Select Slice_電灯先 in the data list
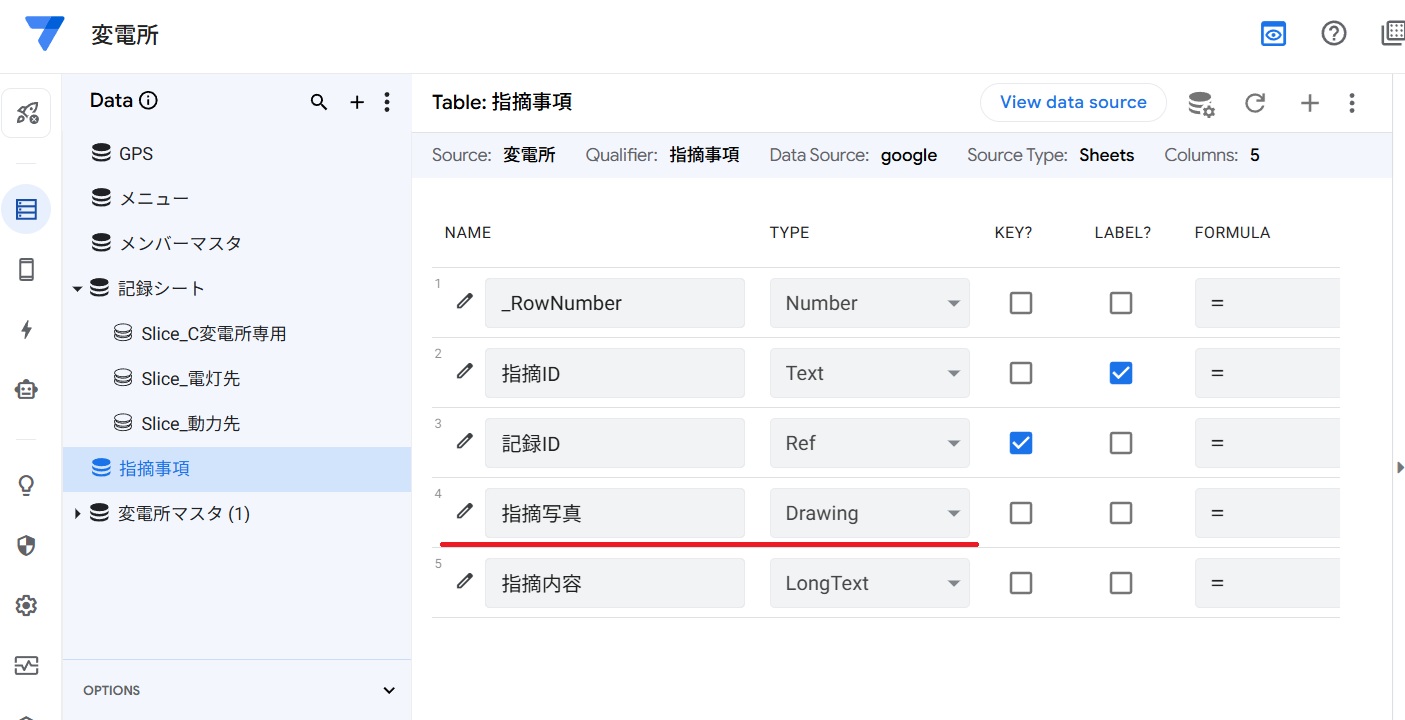The width and height of the screenshot is (1405, 720). coord(190,379)
